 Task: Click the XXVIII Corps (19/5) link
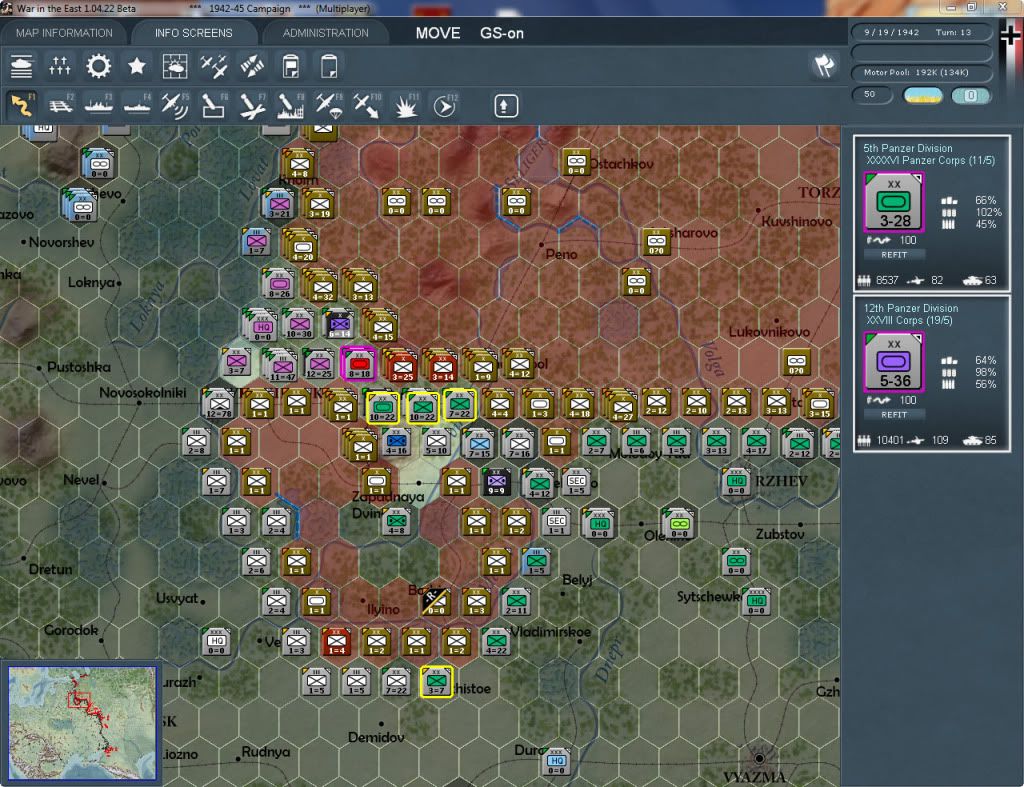[x=909, y=321]
